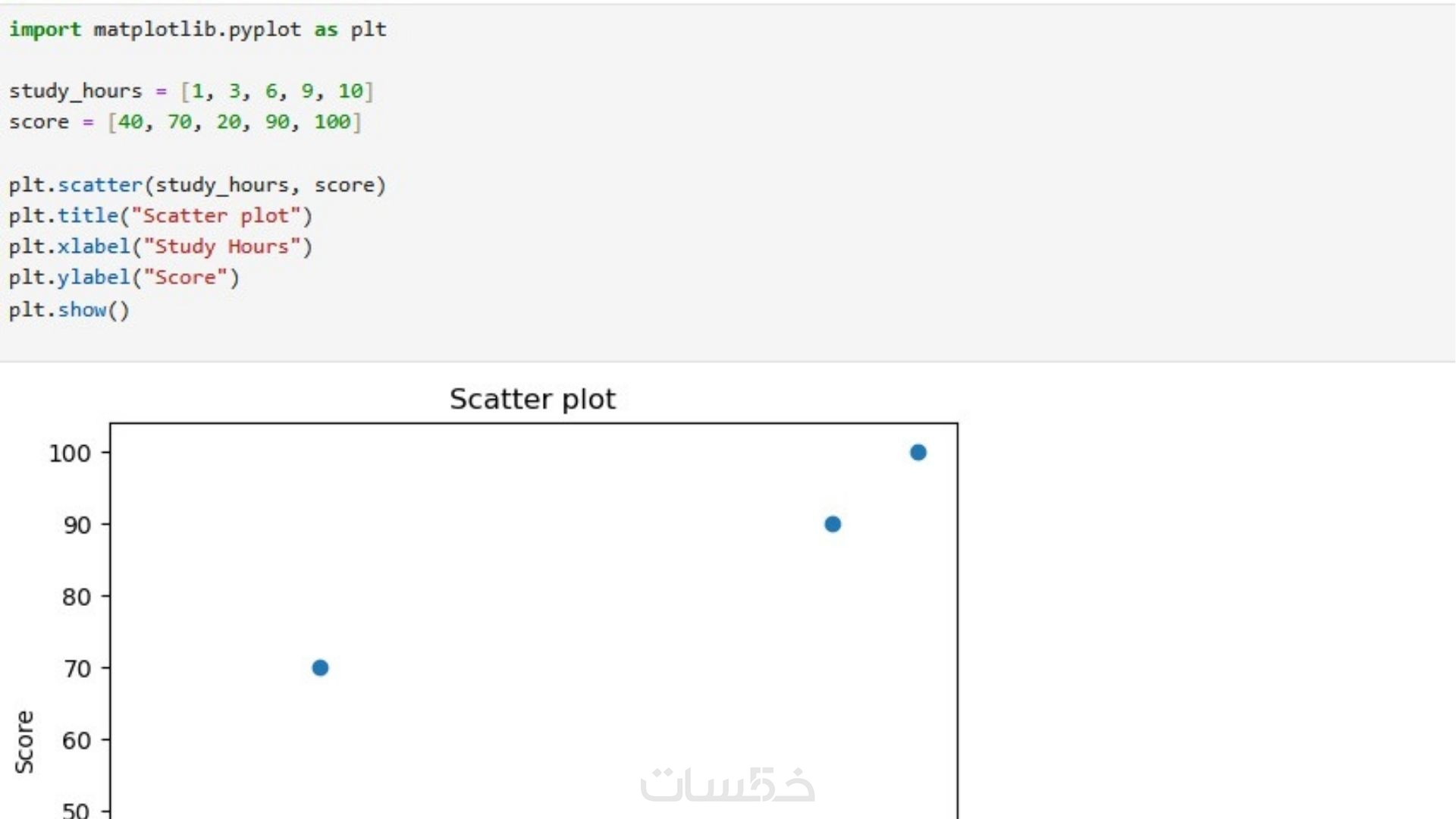Viewport: 1456px width, 819px height.
Task: Click the Arabic watermark logo on the plot
Action: coord(726,785)
